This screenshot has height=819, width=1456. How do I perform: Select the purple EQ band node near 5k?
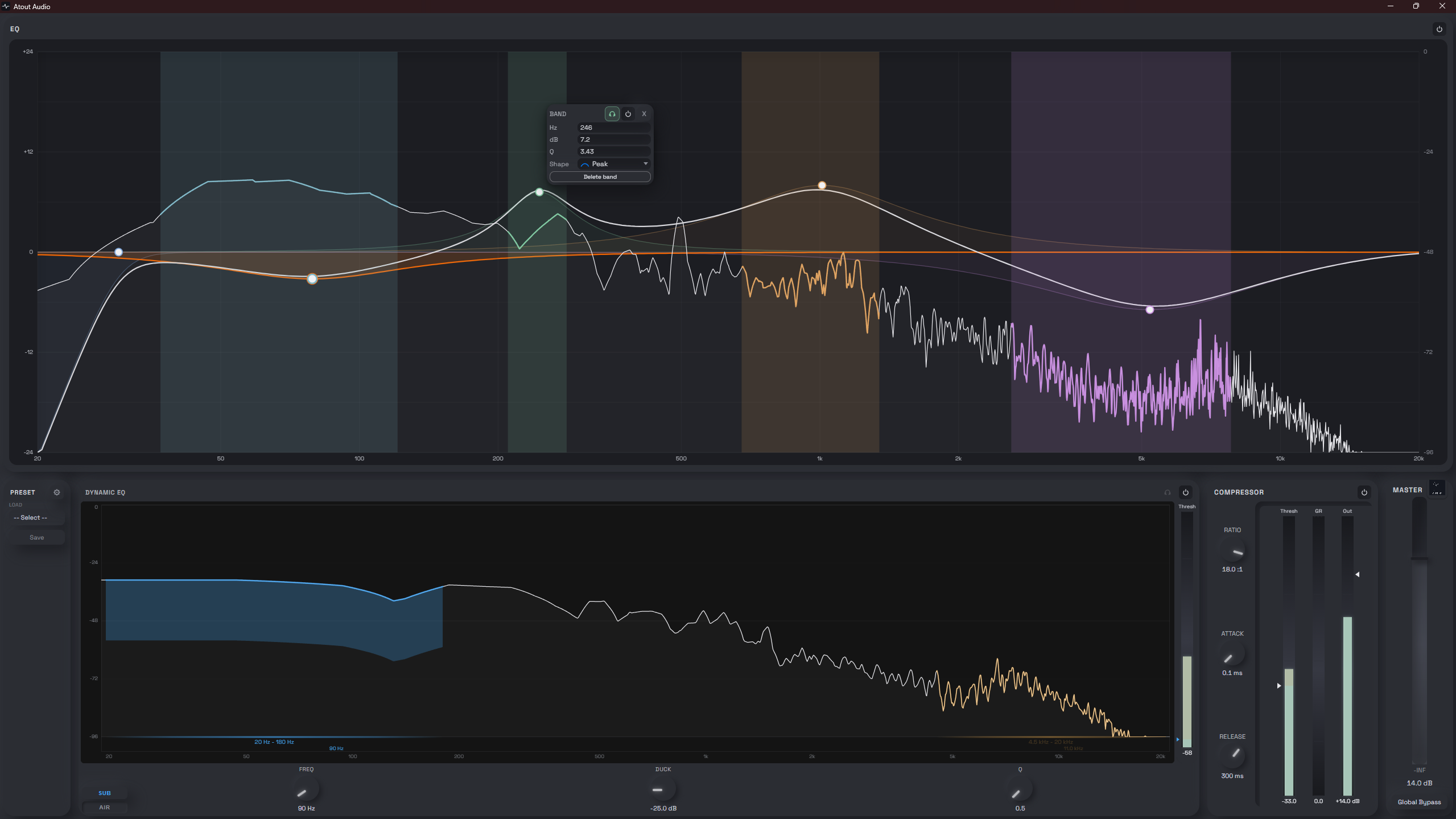(1150, 310)
